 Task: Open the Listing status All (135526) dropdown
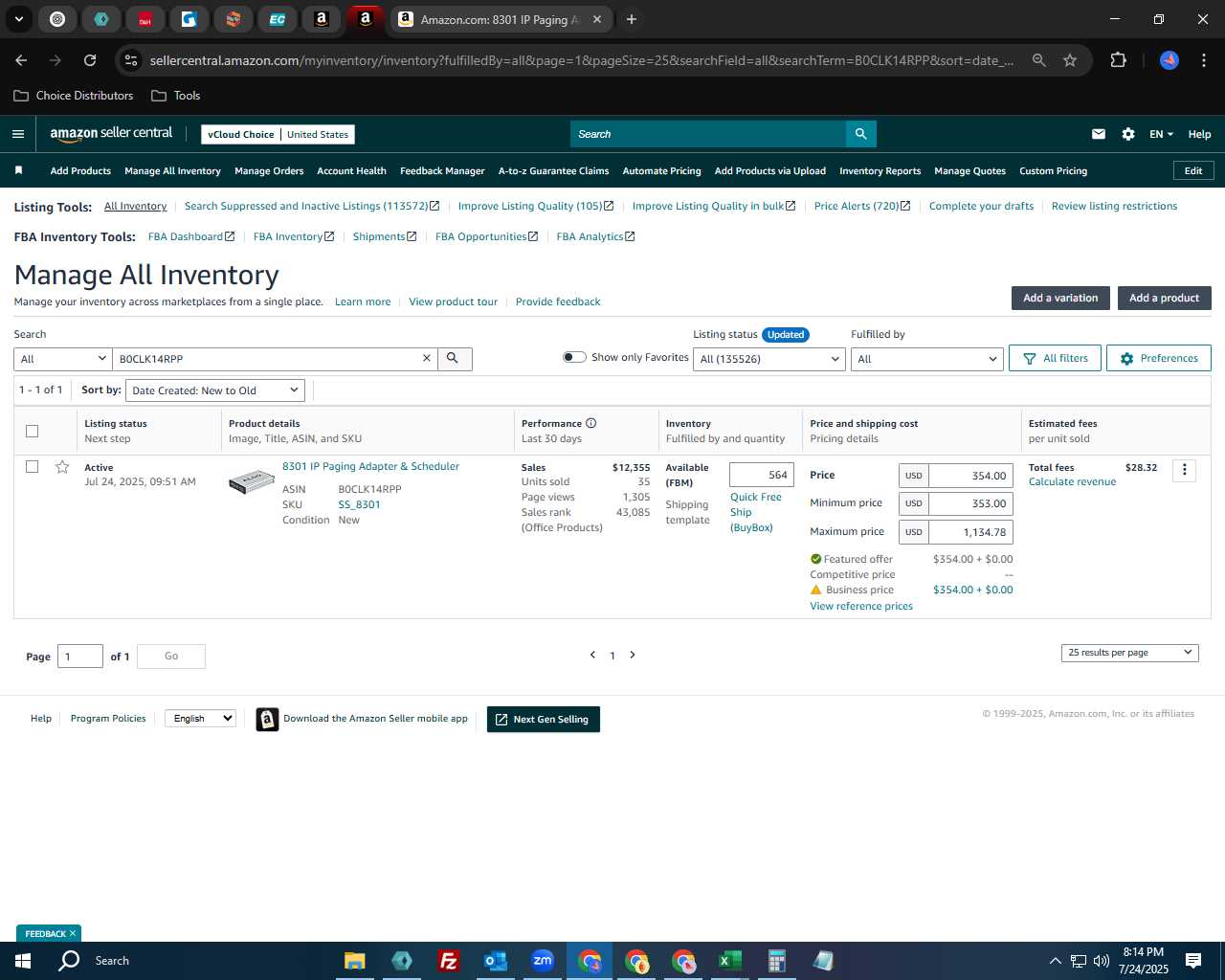click(769, 359)
